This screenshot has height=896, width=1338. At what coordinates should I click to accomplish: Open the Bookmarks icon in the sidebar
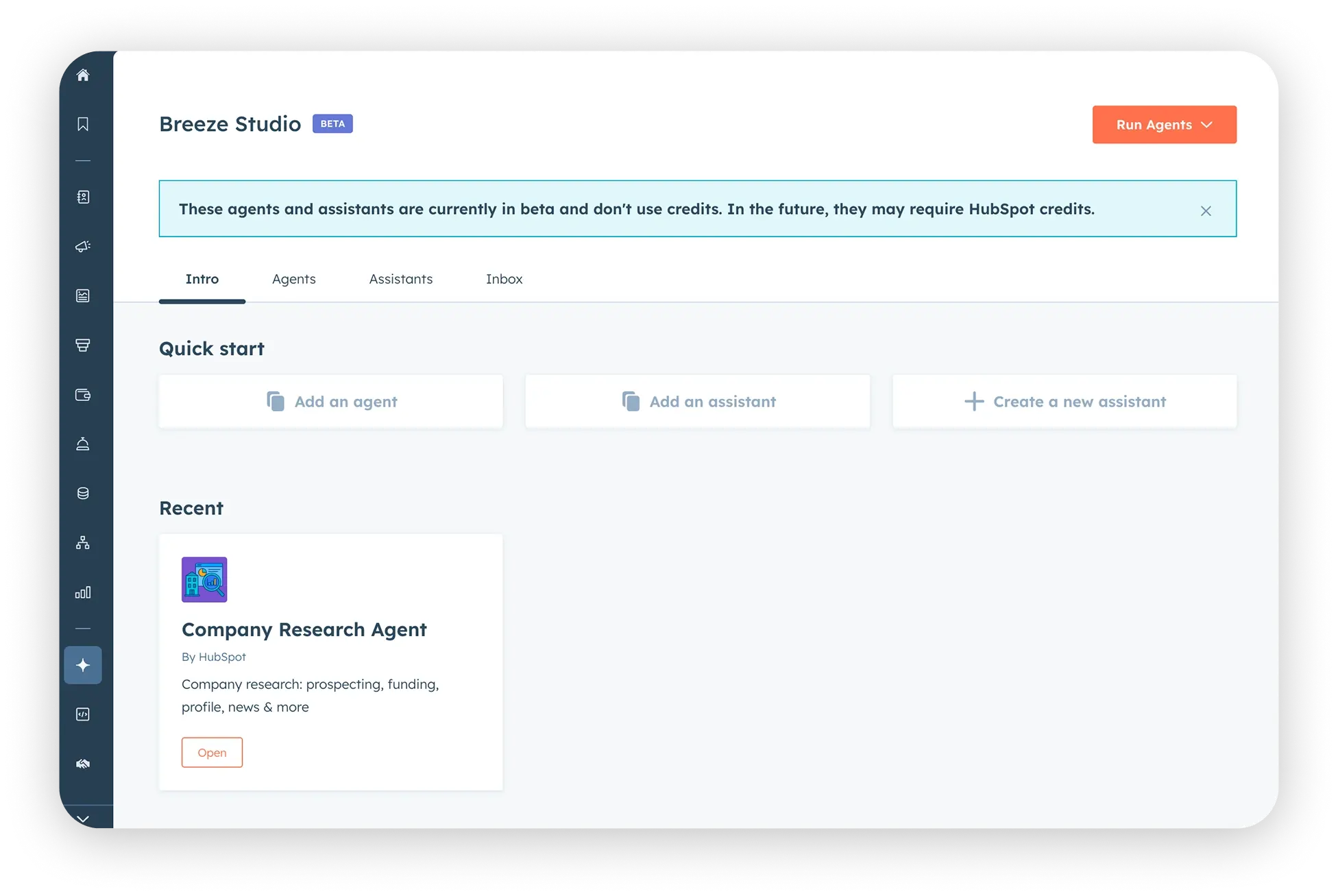click(83, 124)
